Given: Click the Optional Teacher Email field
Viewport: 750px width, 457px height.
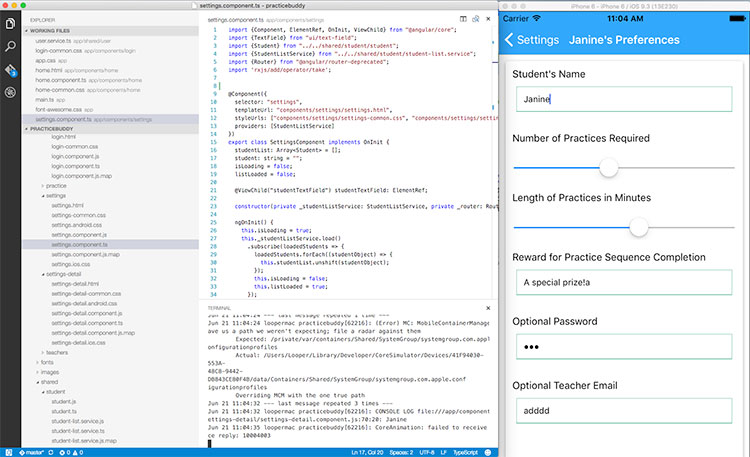Looking at the screenshot, I should (624, 411).
